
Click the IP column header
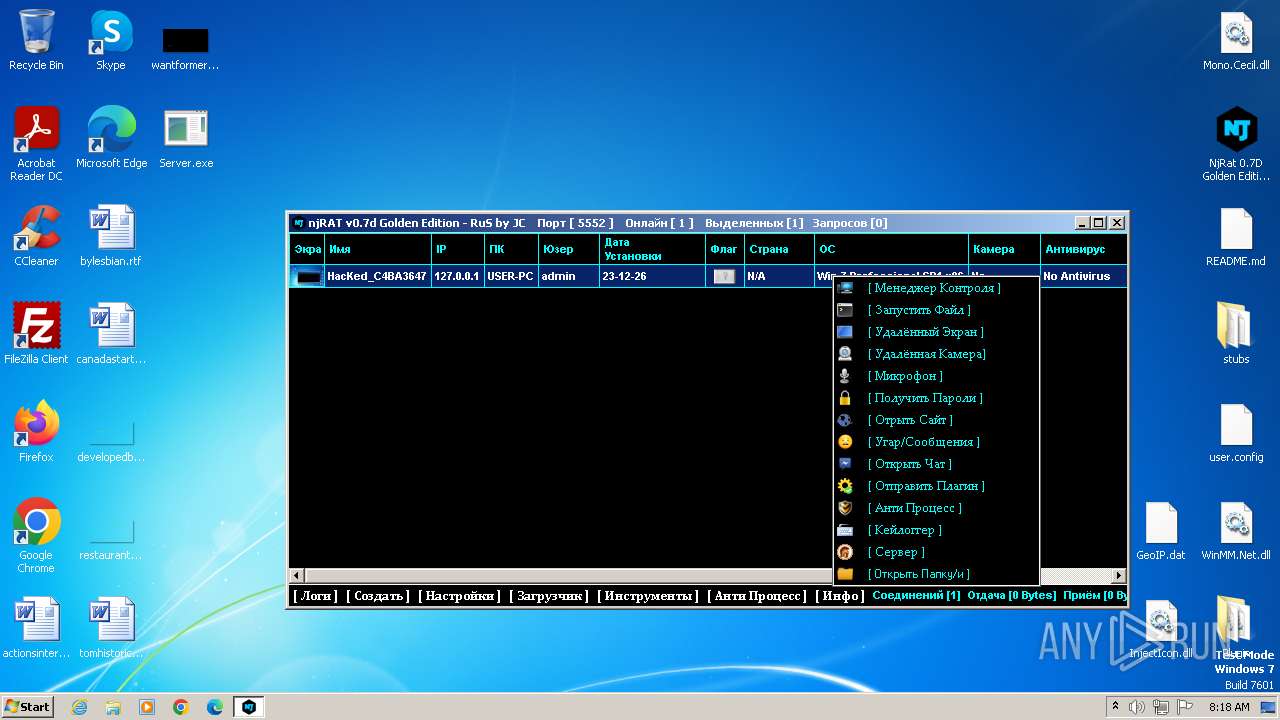click(x=457, y=249)
